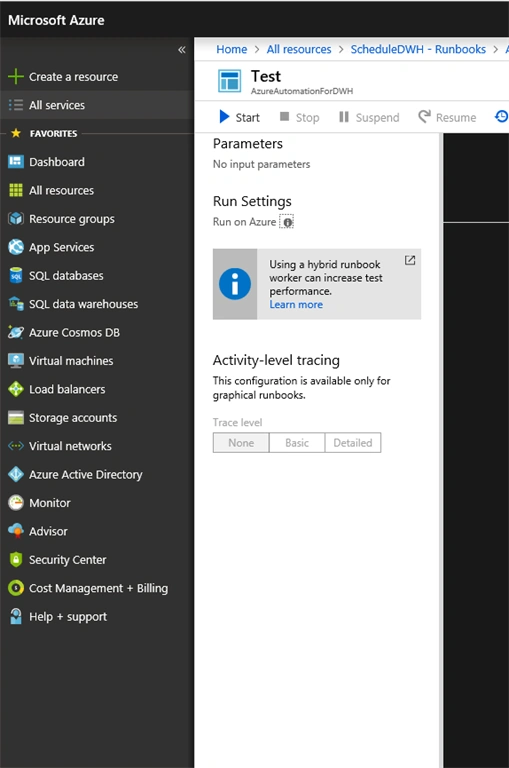Click the blue info circle icon
The width and height of the screenshot is (509, 768).
point(235,284)
